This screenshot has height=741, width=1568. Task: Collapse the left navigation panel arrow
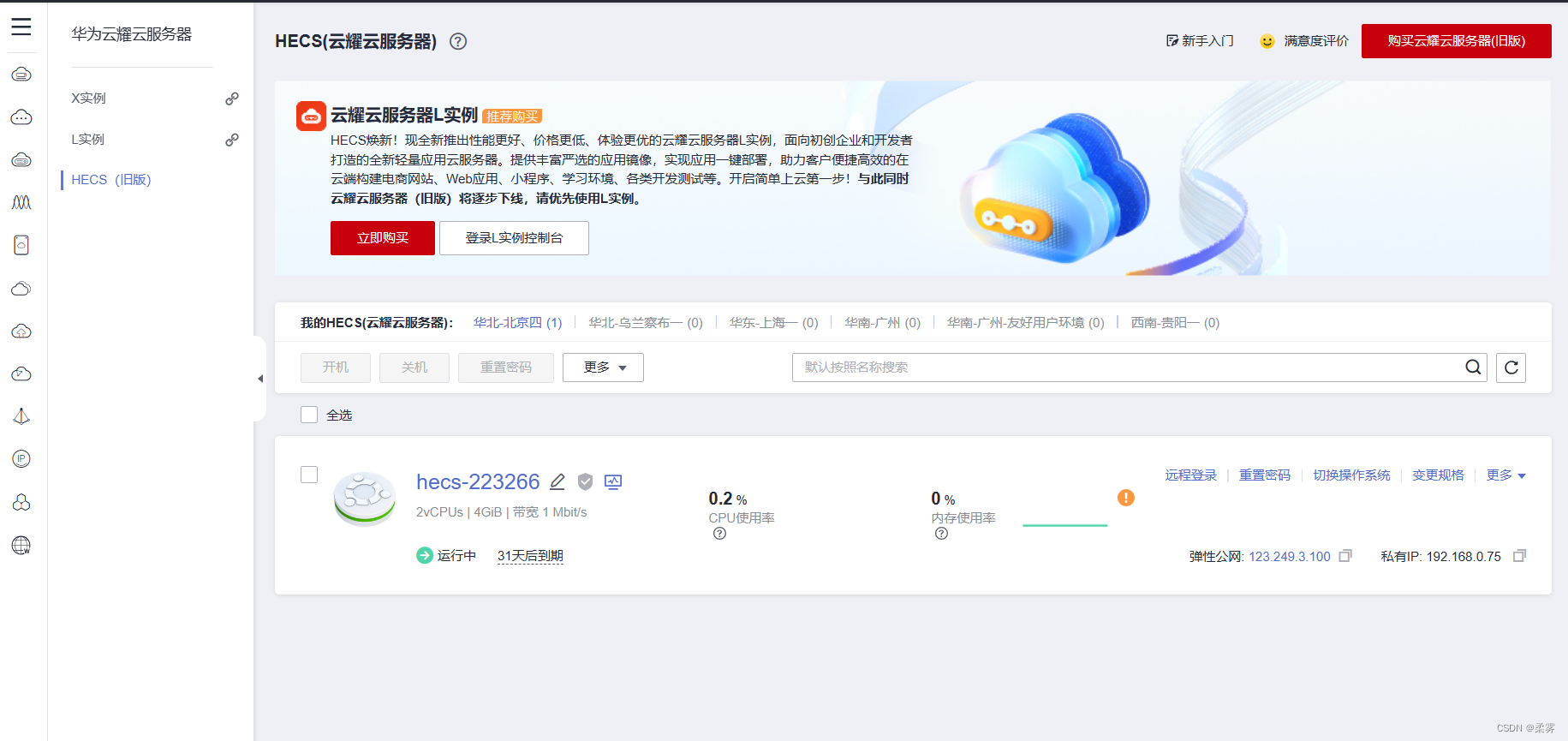[260, 379]
